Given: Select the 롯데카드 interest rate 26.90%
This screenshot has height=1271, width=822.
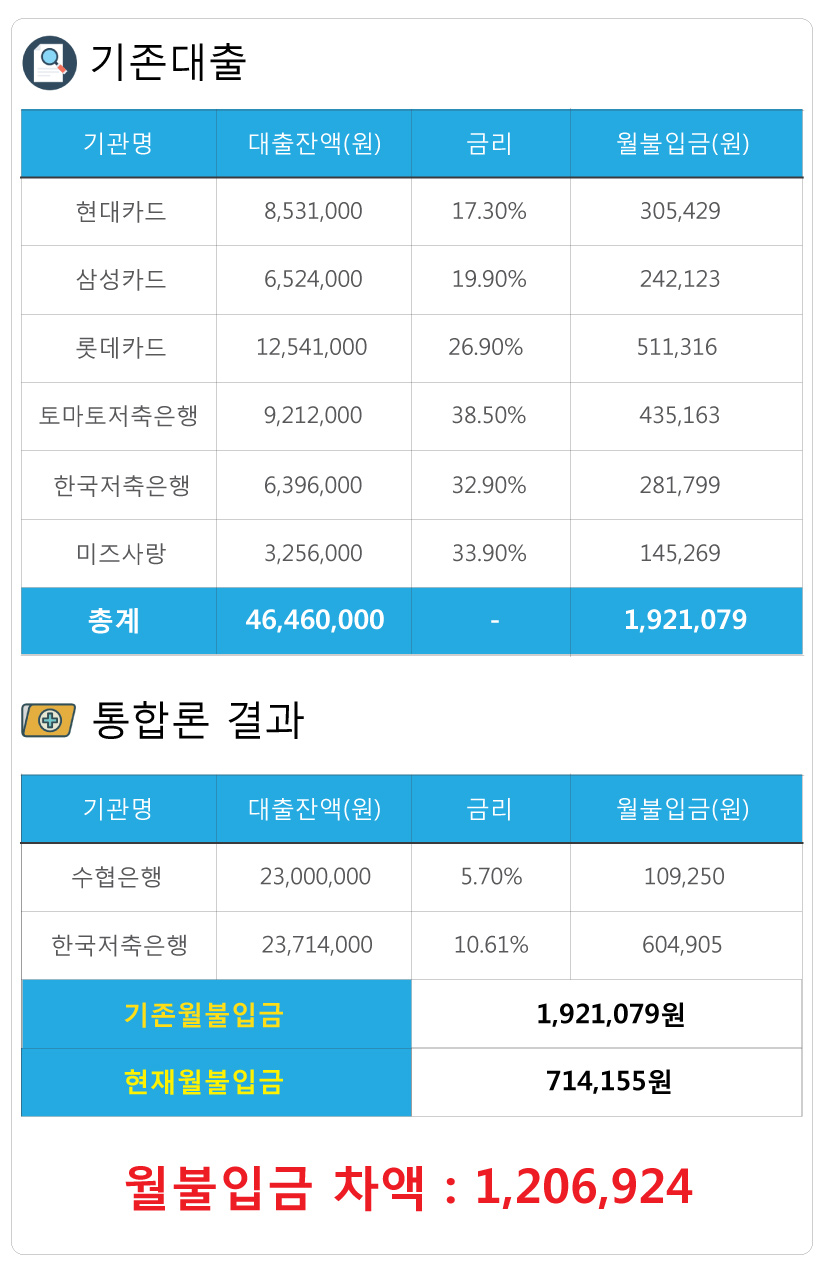Looking at the screenshot, I should click(486, 347).
